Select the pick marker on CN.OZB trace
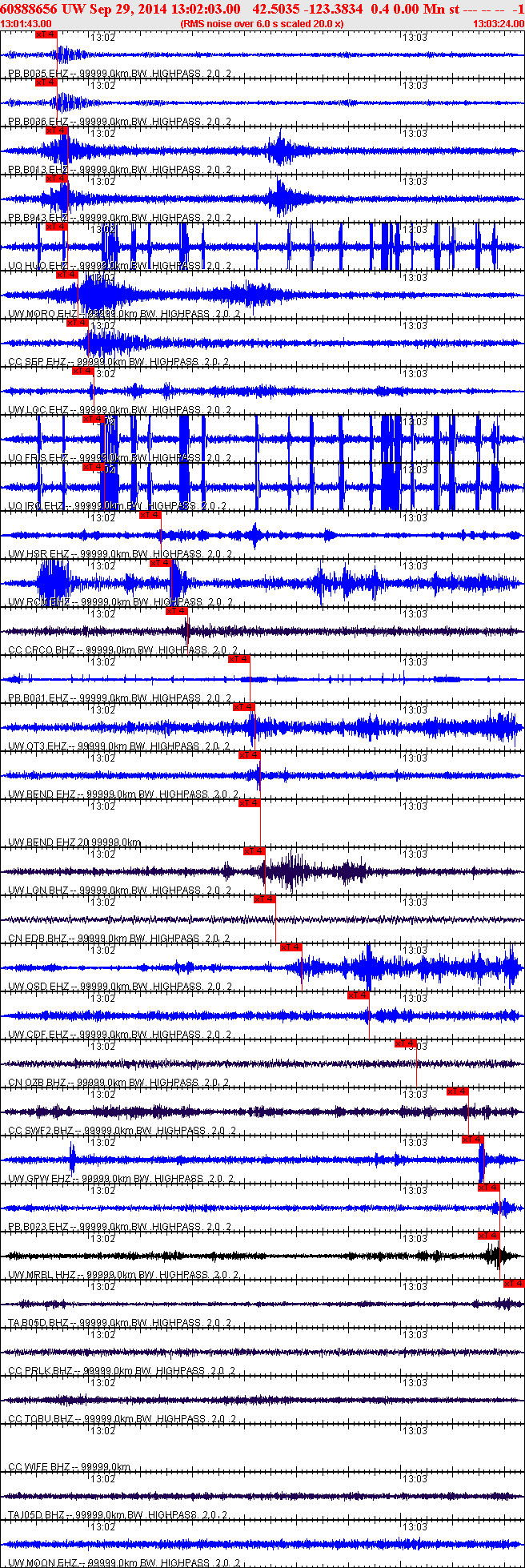Viewport: 525px width, 1568px height. coord(406,1043)
